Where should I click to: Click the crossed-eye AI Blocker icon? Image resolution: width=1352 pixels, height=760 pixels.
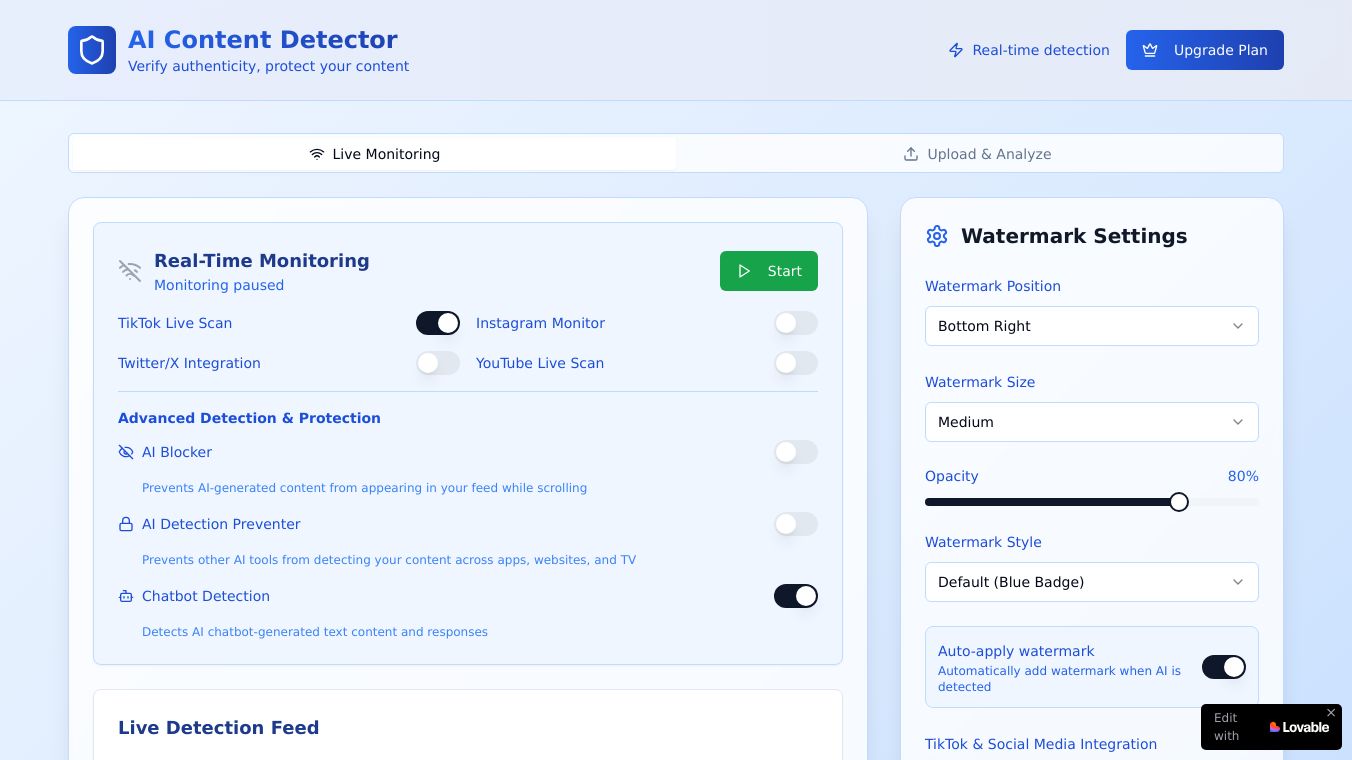[x=126, y=452]
